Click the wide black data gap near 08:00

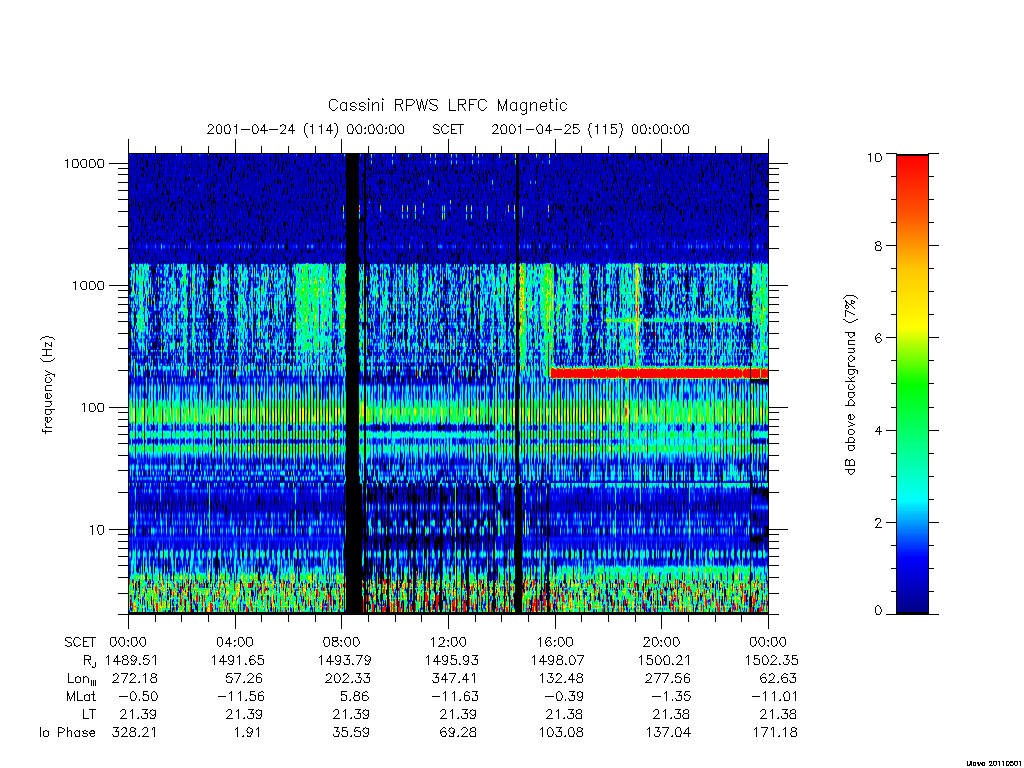tap(353, 383)
